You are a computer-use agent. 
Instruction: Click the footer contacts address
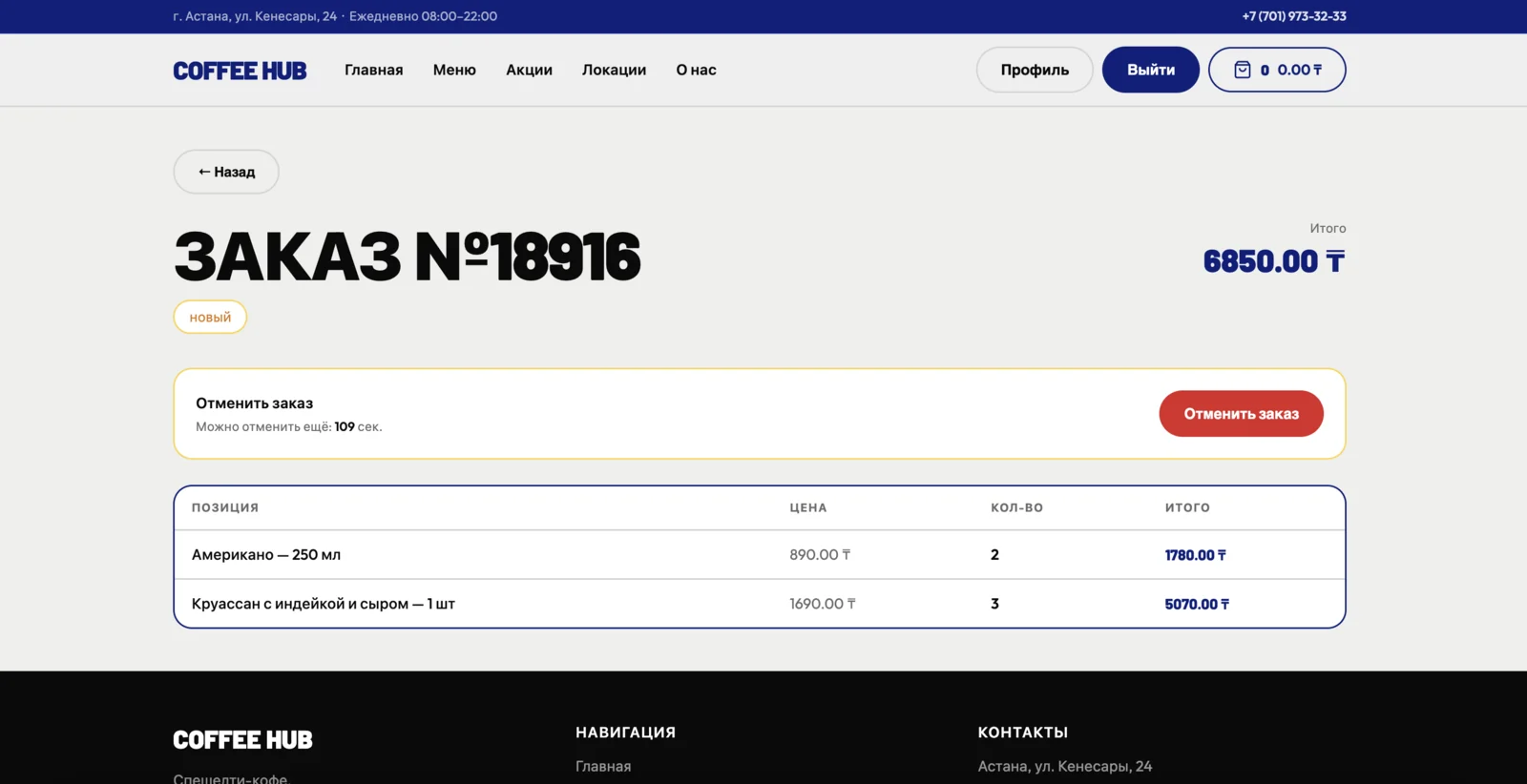click(1064, 766)
